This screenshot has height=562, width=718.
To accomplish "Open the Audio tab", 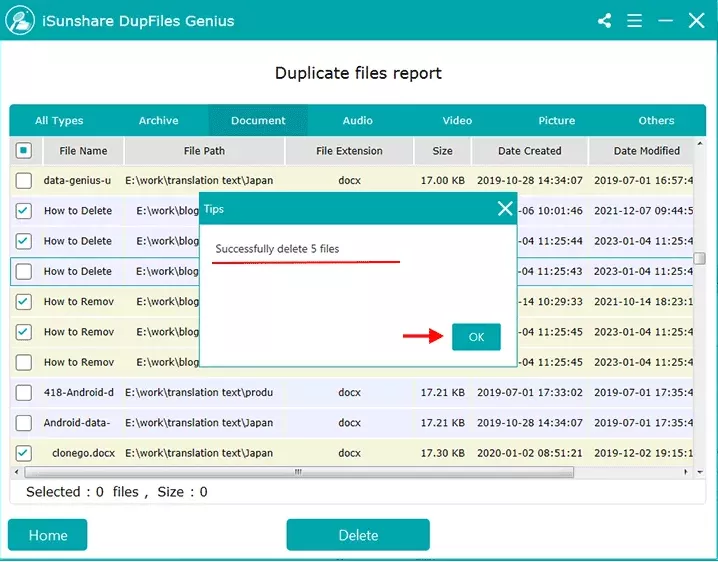I will click(358, 120).
